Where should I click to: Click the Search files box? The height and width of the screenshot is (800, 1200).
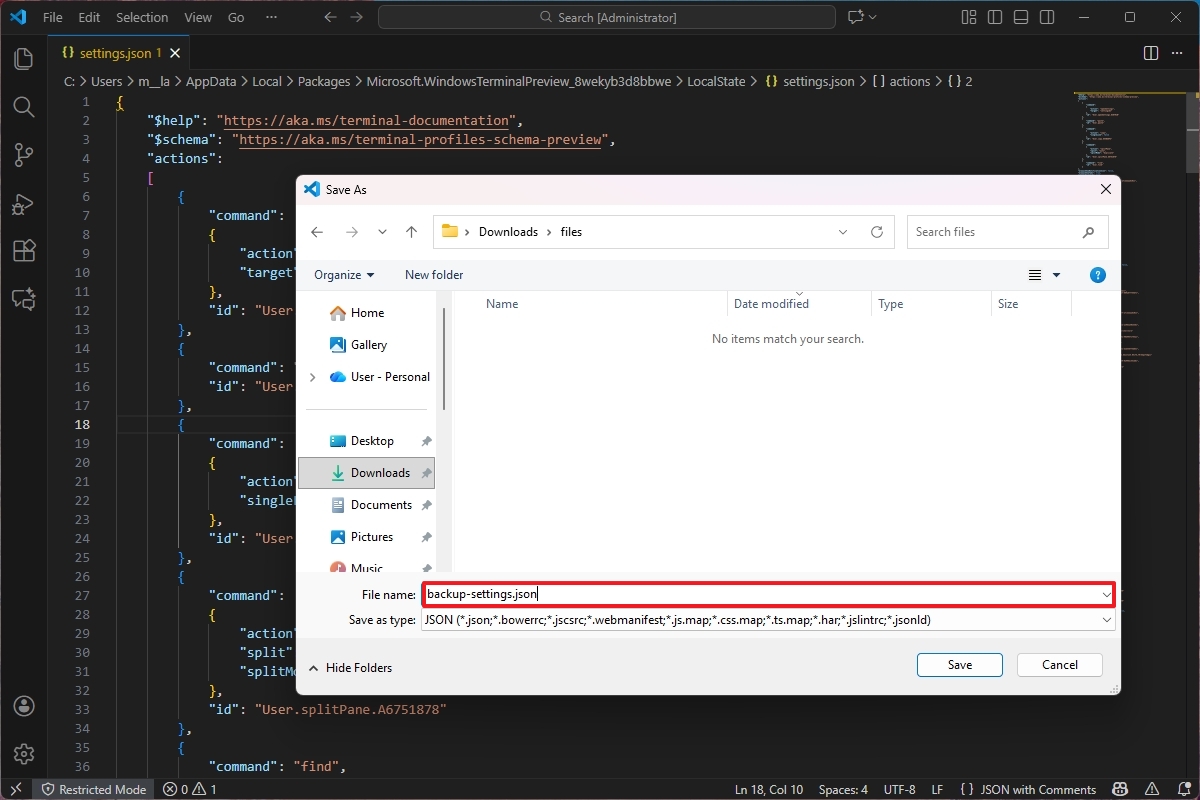[1007, 232]
